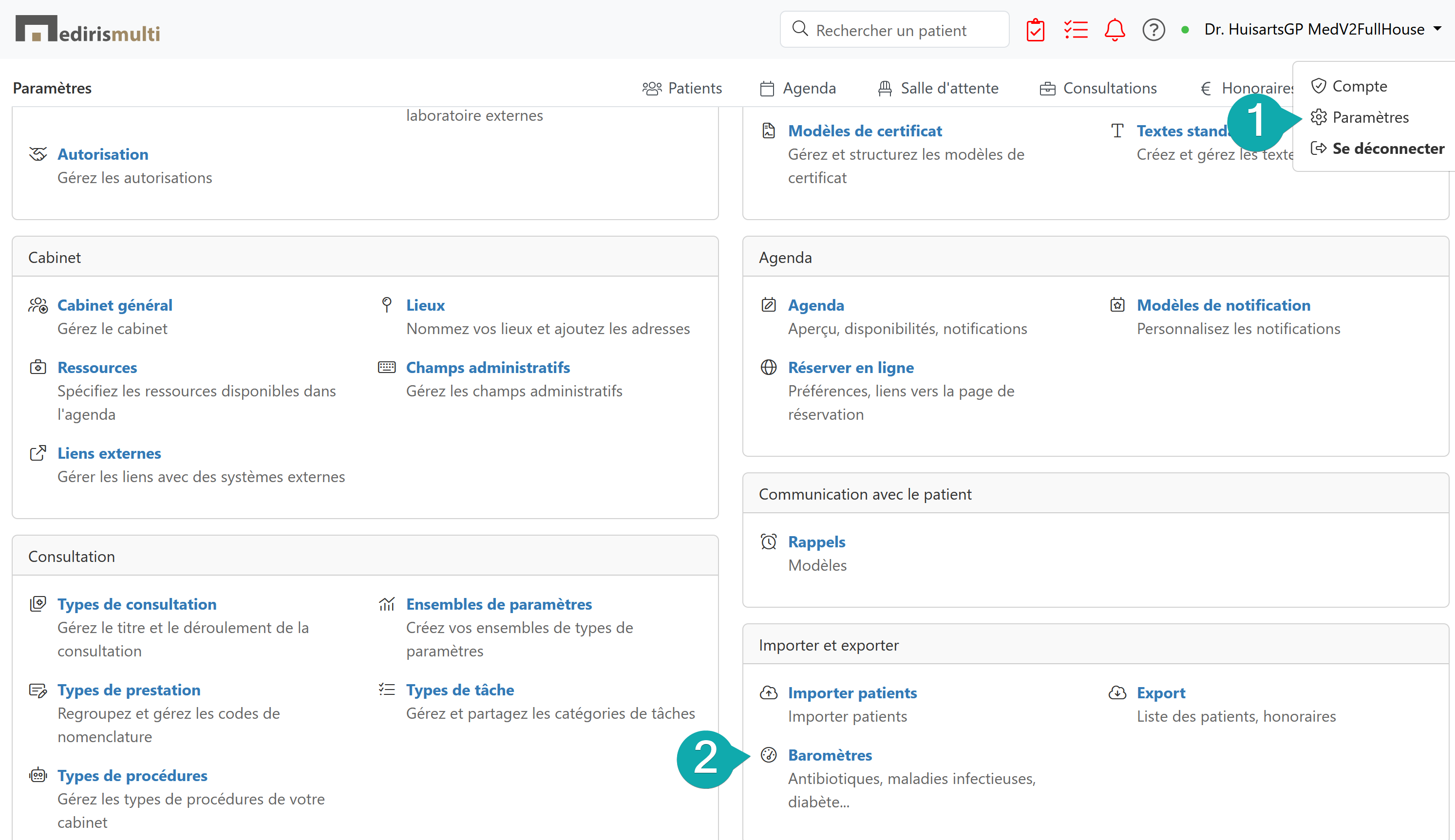The height and width of the screenshot is (840, 1455).
Task: Open the Champs administratifs link
Action: click(488, 368)
